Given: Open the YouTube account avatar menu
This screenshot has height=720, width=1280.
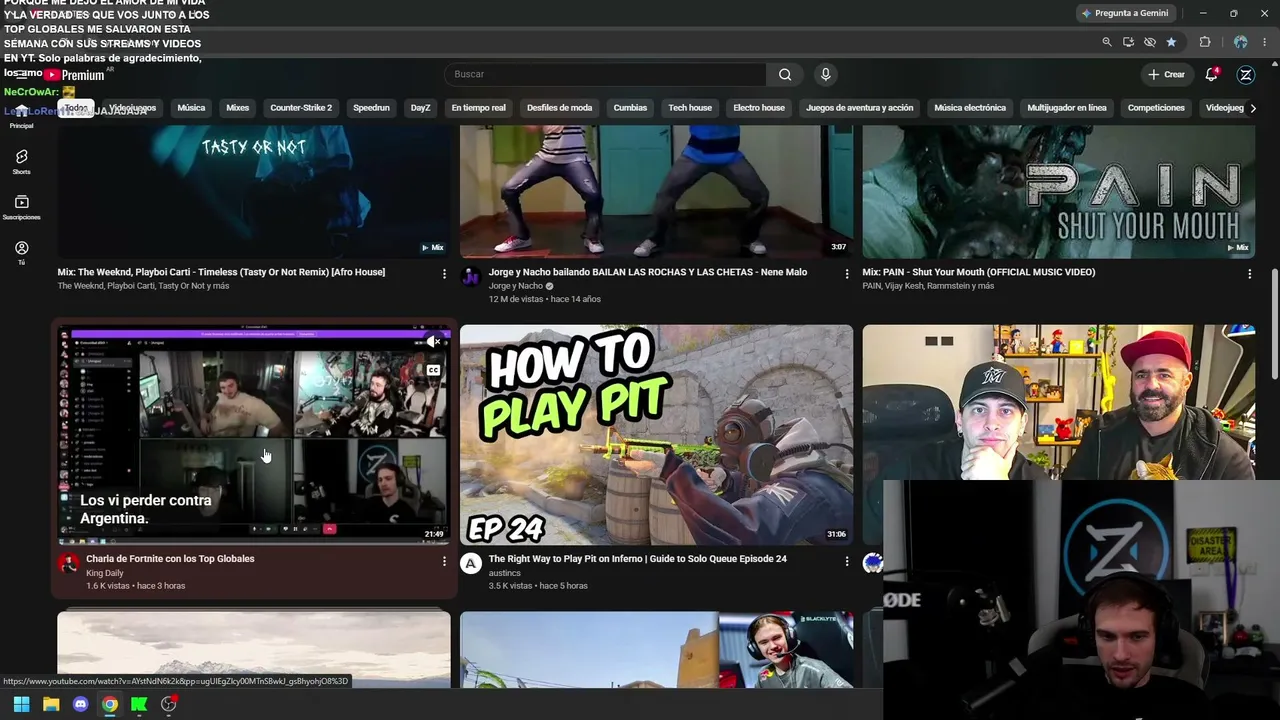Looking at the screenshot, I should (1246, 74).
